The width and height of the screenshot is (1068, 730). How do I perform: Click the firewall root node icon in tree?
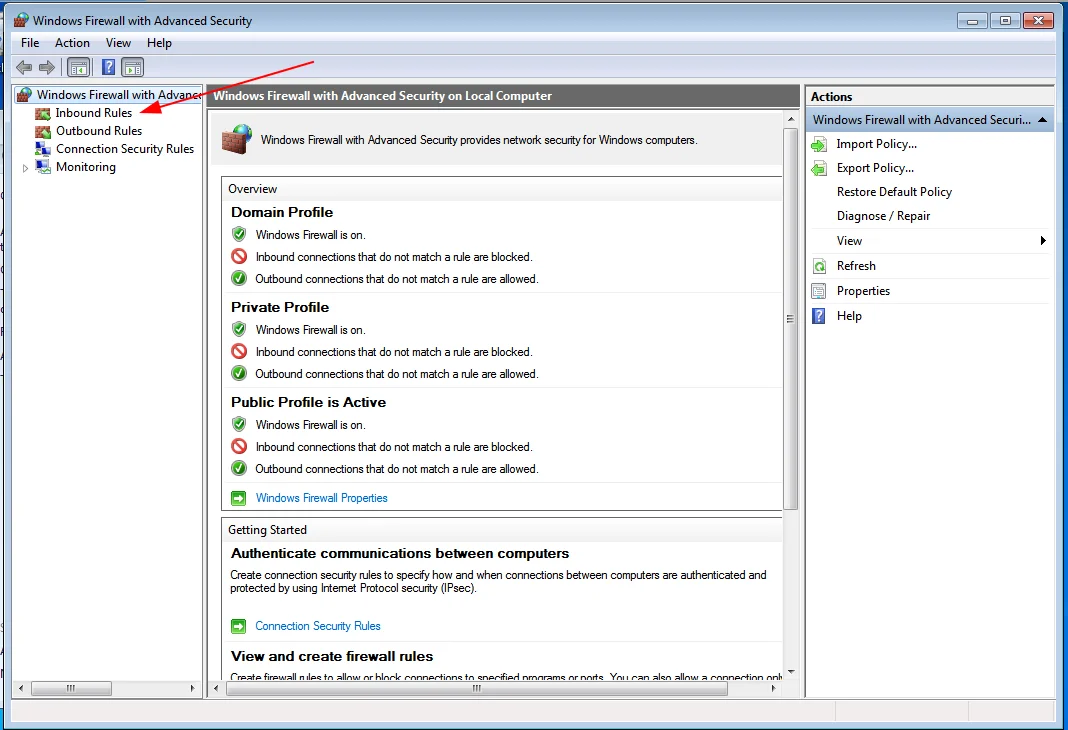point(25,95)
